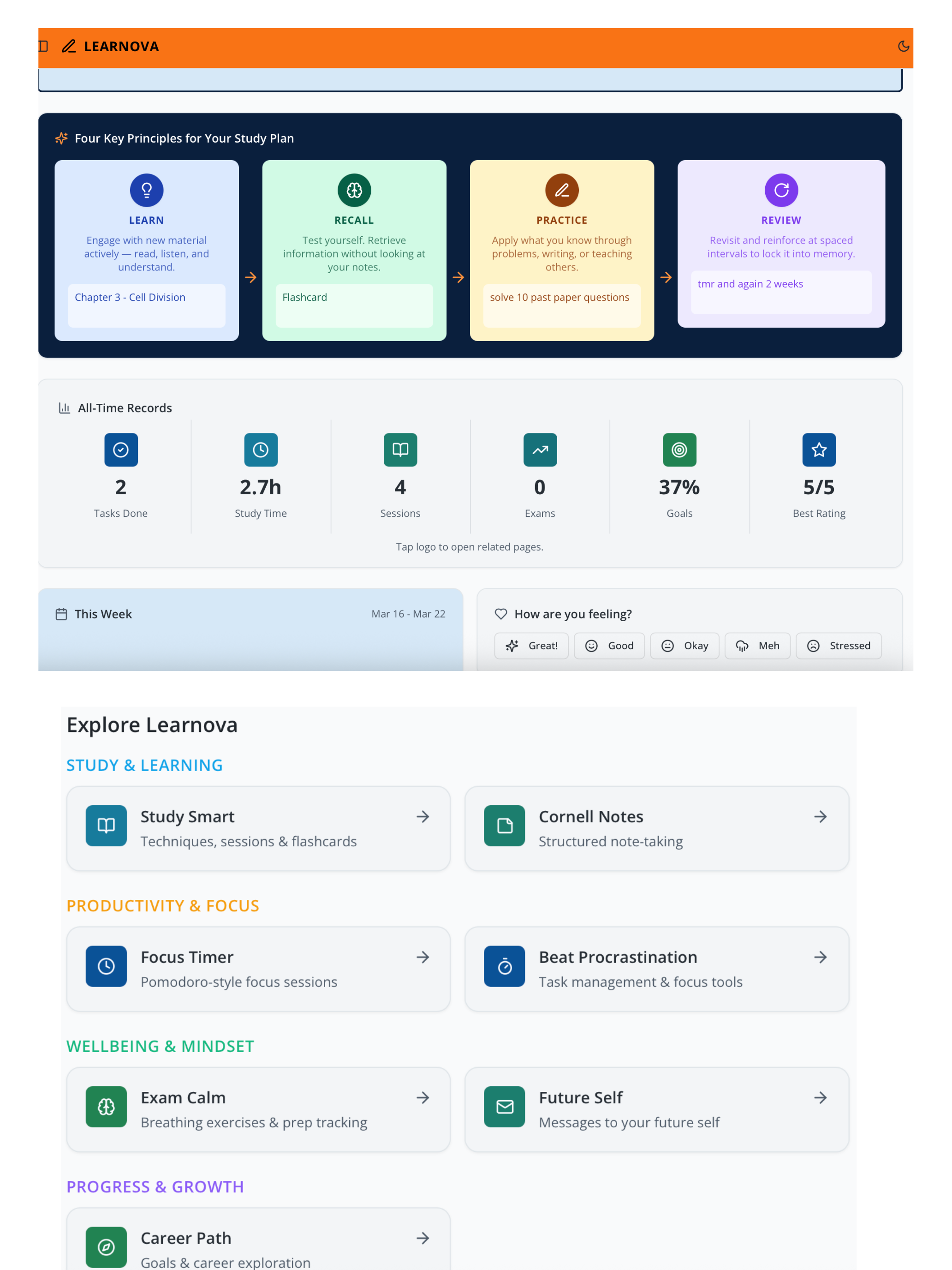Click the 5/5 Best Rating value

[x=819, y=487]
